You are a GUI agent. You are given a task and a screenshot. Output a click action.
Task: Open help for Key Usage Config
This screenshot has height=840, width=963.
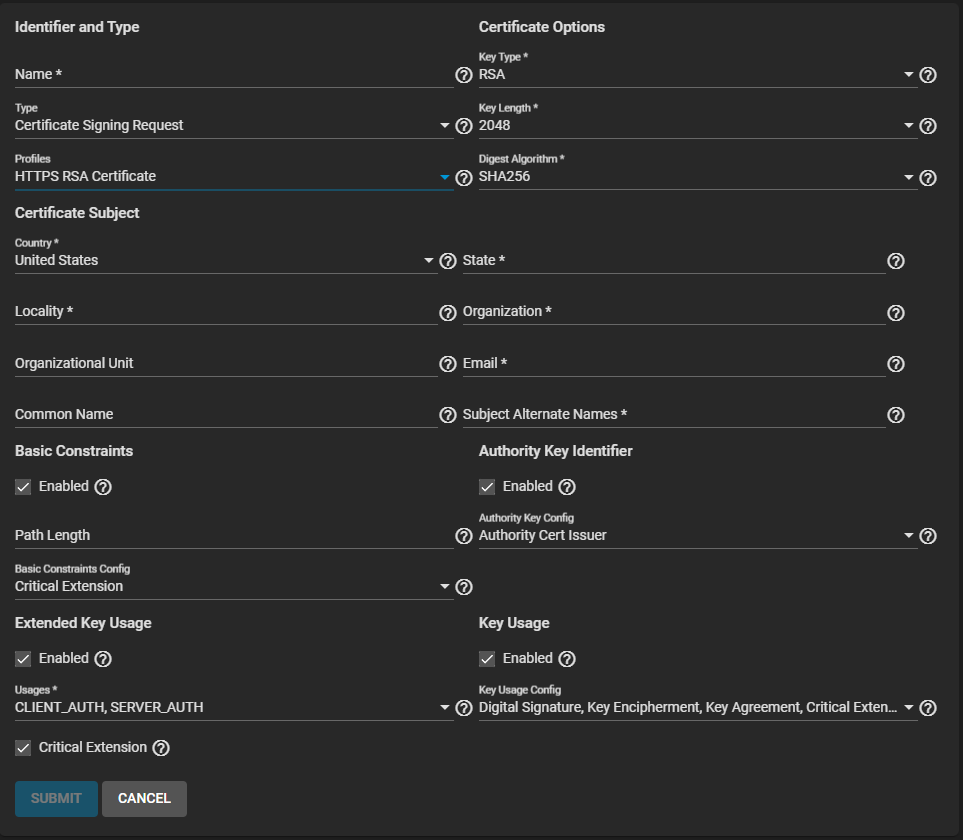[x=927, y=708]
